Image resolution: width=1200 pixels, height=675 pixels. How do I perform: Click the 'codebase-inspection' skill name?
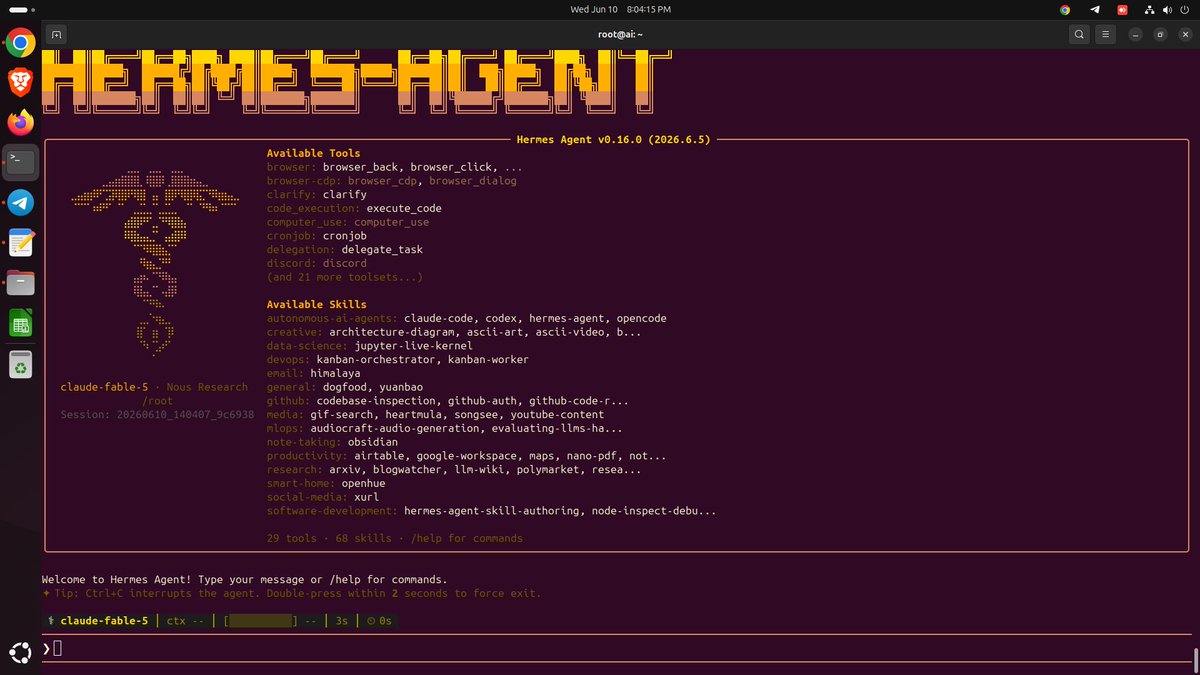[376, 400]
